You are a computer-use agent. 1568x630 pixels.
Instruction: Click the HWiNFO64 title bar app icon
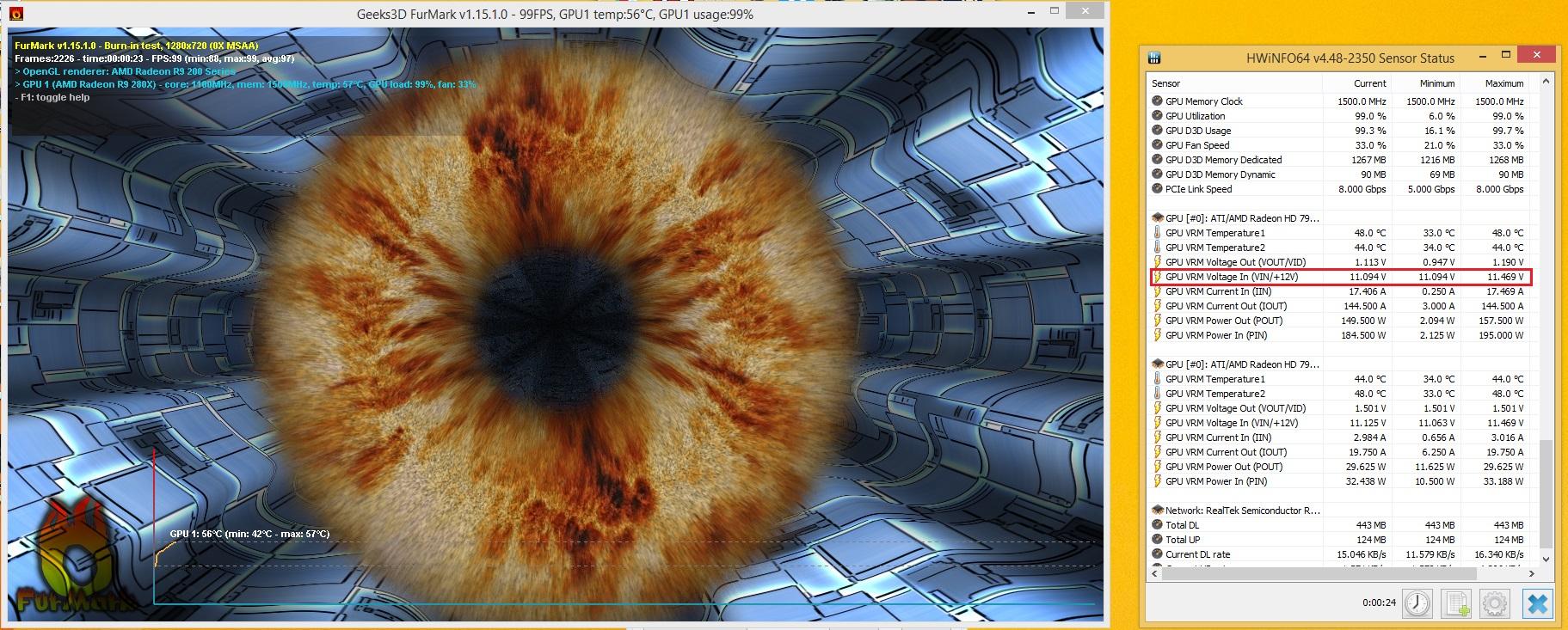pyautogui.click(x=1154, y=58)
